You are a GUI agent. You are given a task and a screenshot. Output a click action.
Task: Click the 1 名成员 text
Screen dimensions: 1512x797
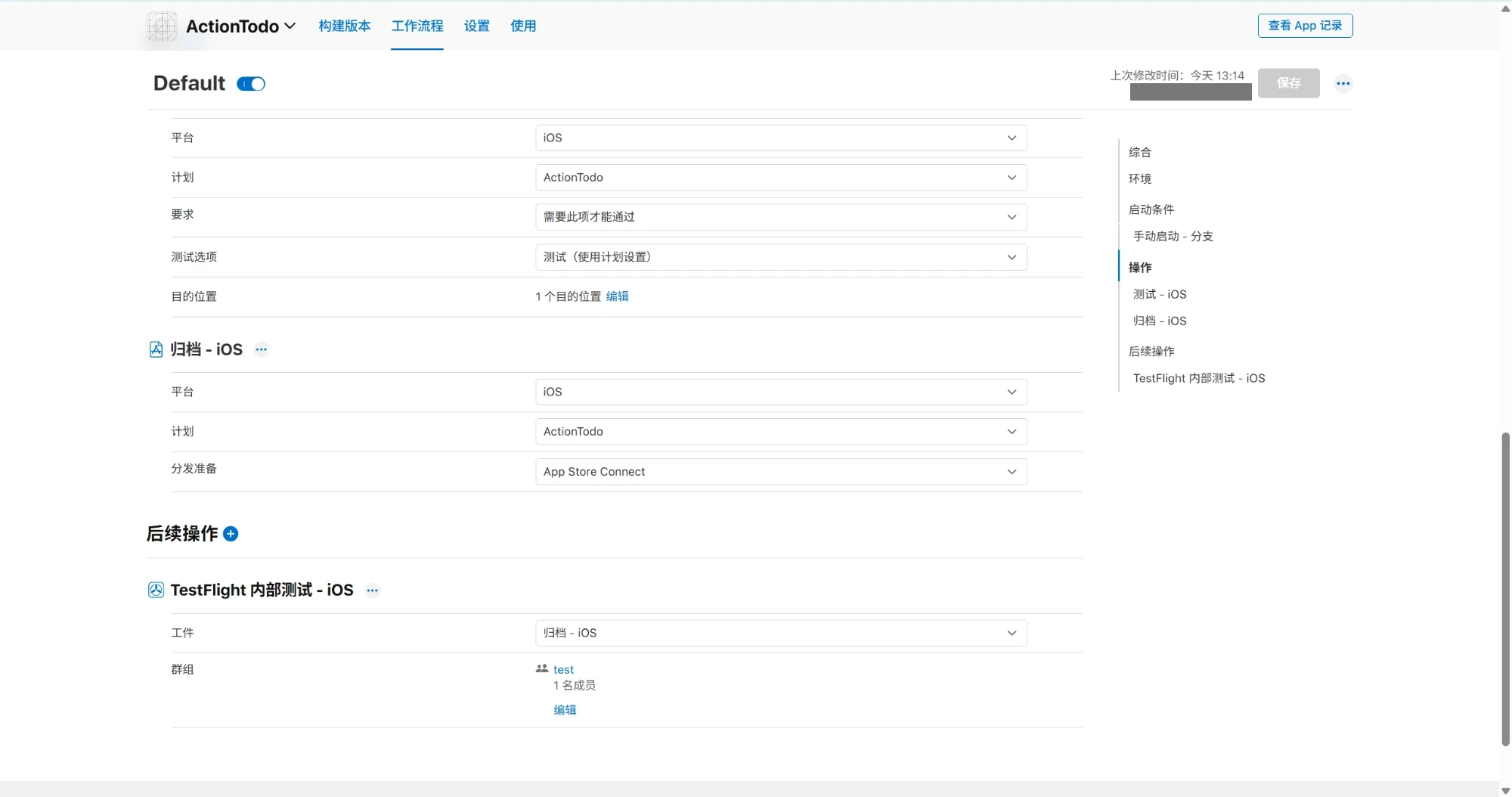(575, 685)
